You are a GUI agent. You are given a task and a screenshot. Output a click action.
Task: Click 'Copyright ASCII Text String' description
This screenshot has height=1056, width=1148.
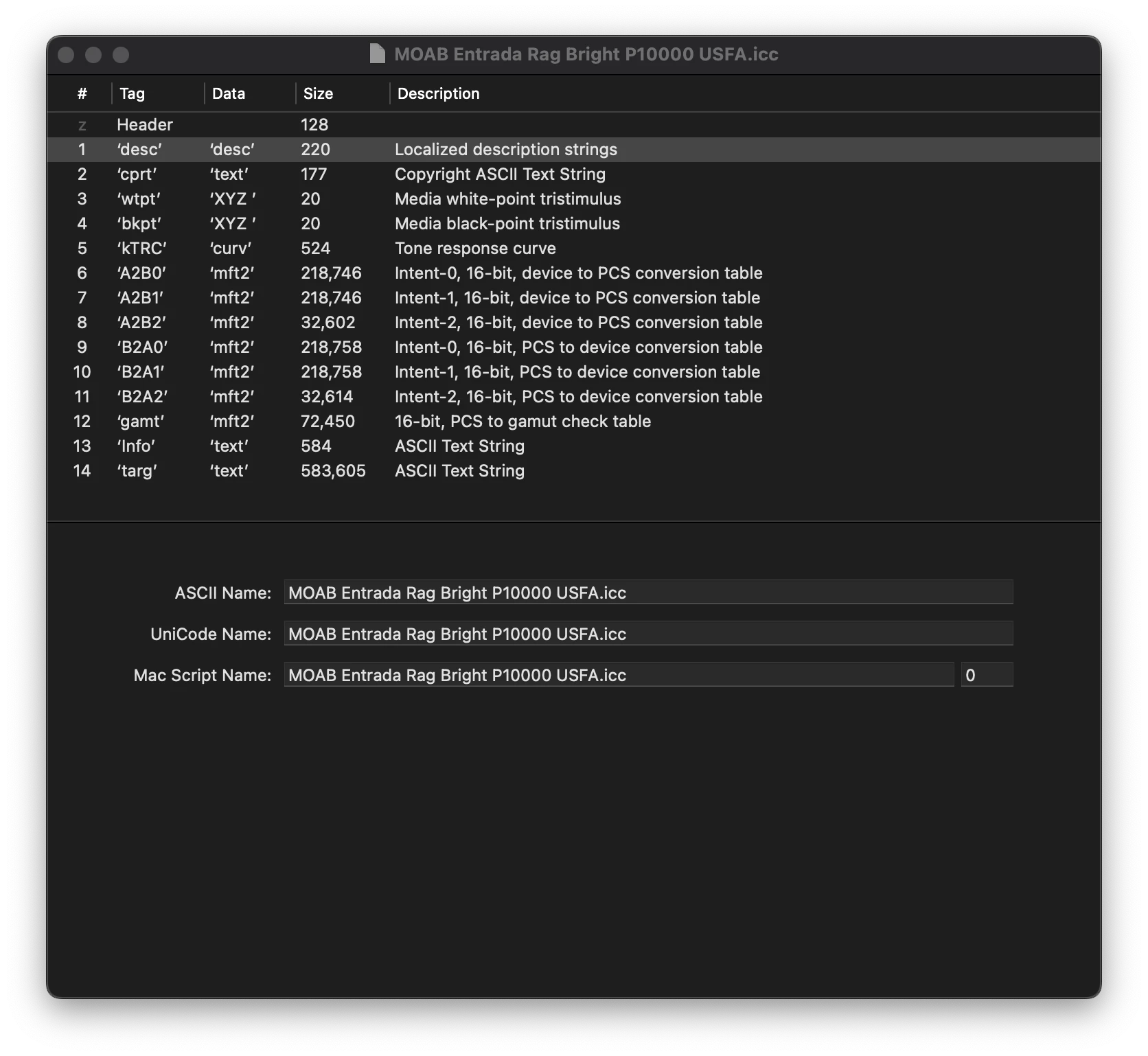(500, 174)
